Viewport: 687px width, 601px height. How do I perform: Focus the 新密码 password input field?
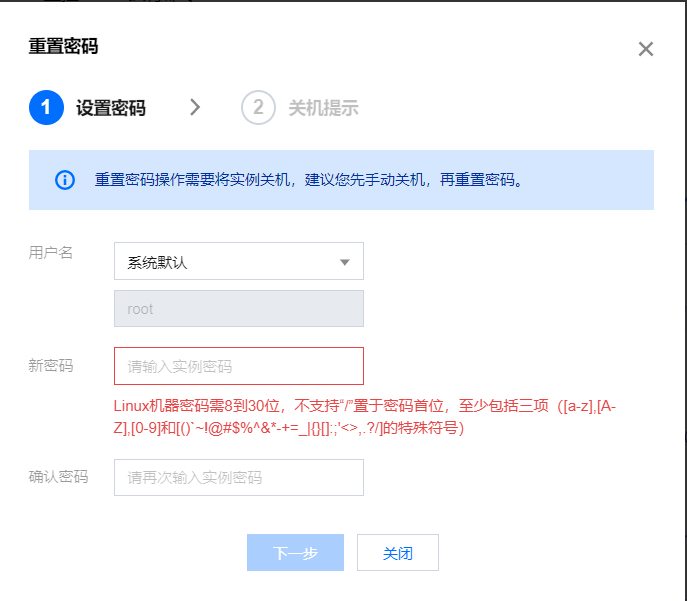pos(239,367)
